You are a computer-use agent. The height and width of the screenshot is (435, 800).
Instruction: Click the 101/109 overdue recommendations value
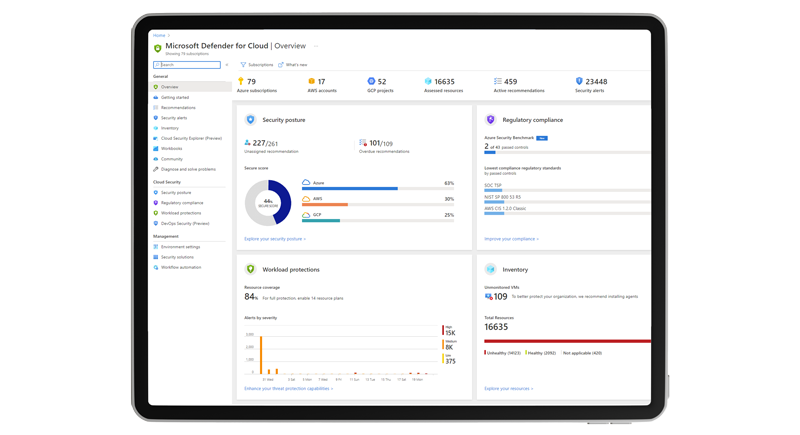(381, 143)
